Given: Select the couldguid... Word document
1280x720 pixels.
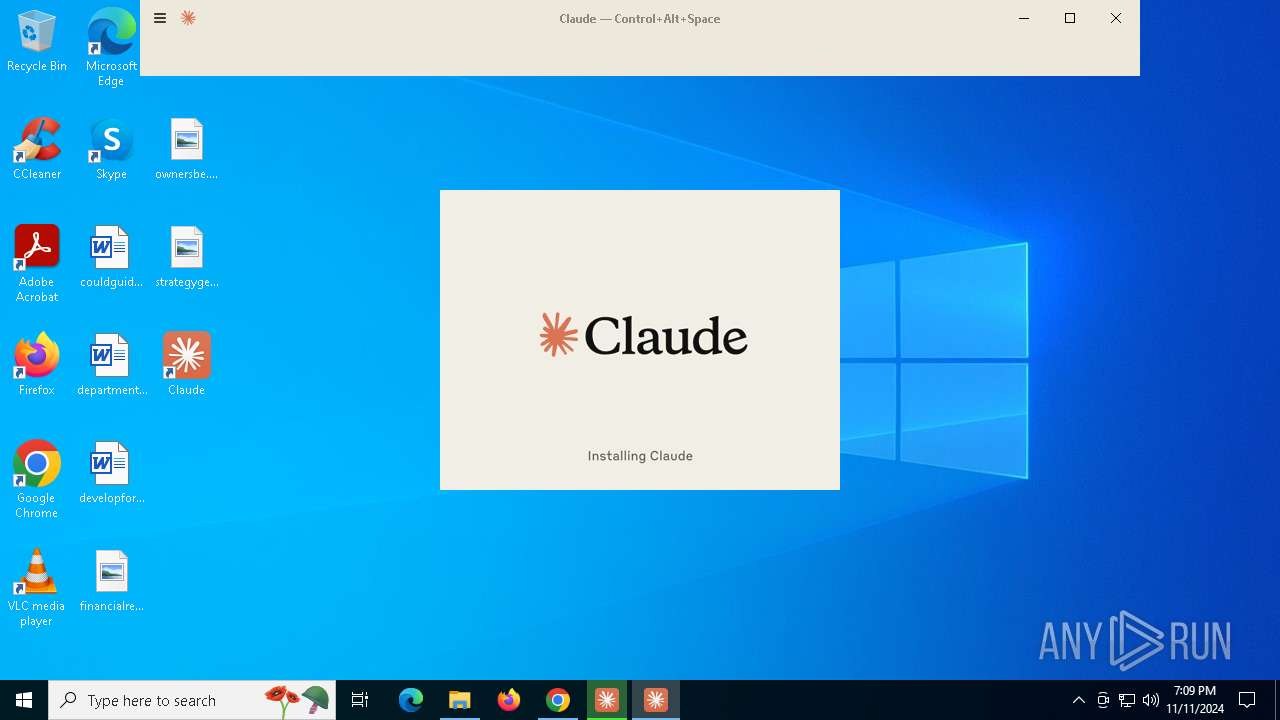Looking at the screenshot, I should [x=111, y=257].
